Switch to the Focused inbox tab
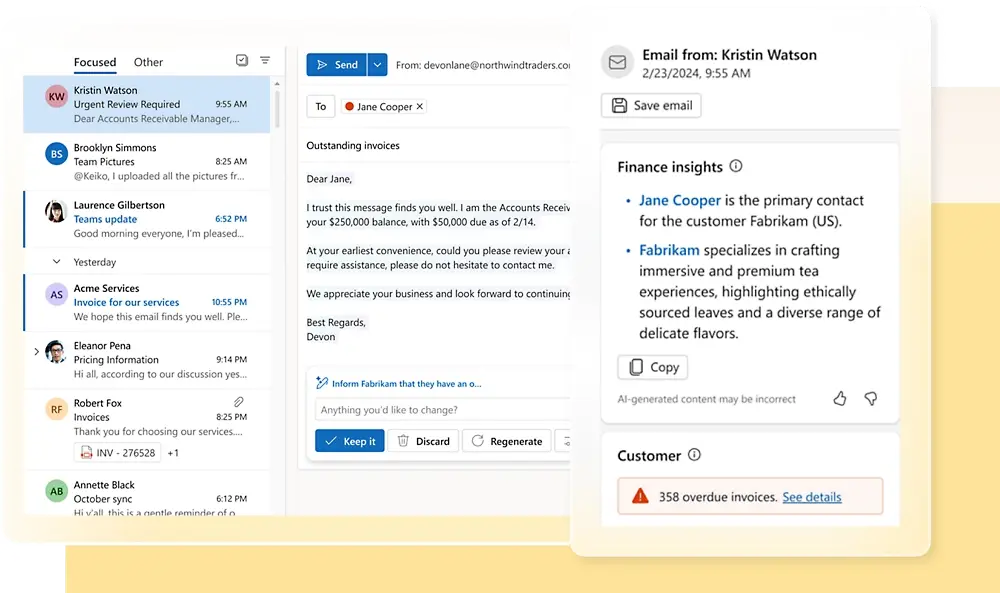Image resolution: width=1000 pixels, height=593 pixels. click(95, 62)
